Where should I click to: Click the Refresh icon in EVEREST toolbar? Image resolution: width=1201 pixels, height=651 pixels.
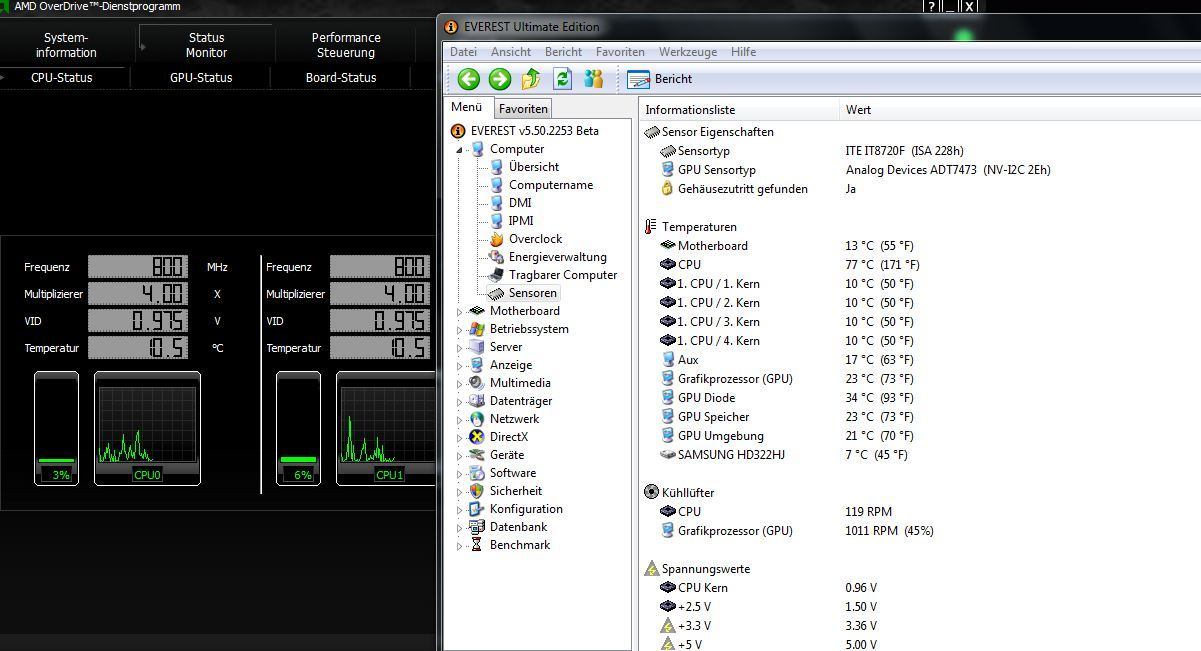pyautogui.click(x=563, y=79)
